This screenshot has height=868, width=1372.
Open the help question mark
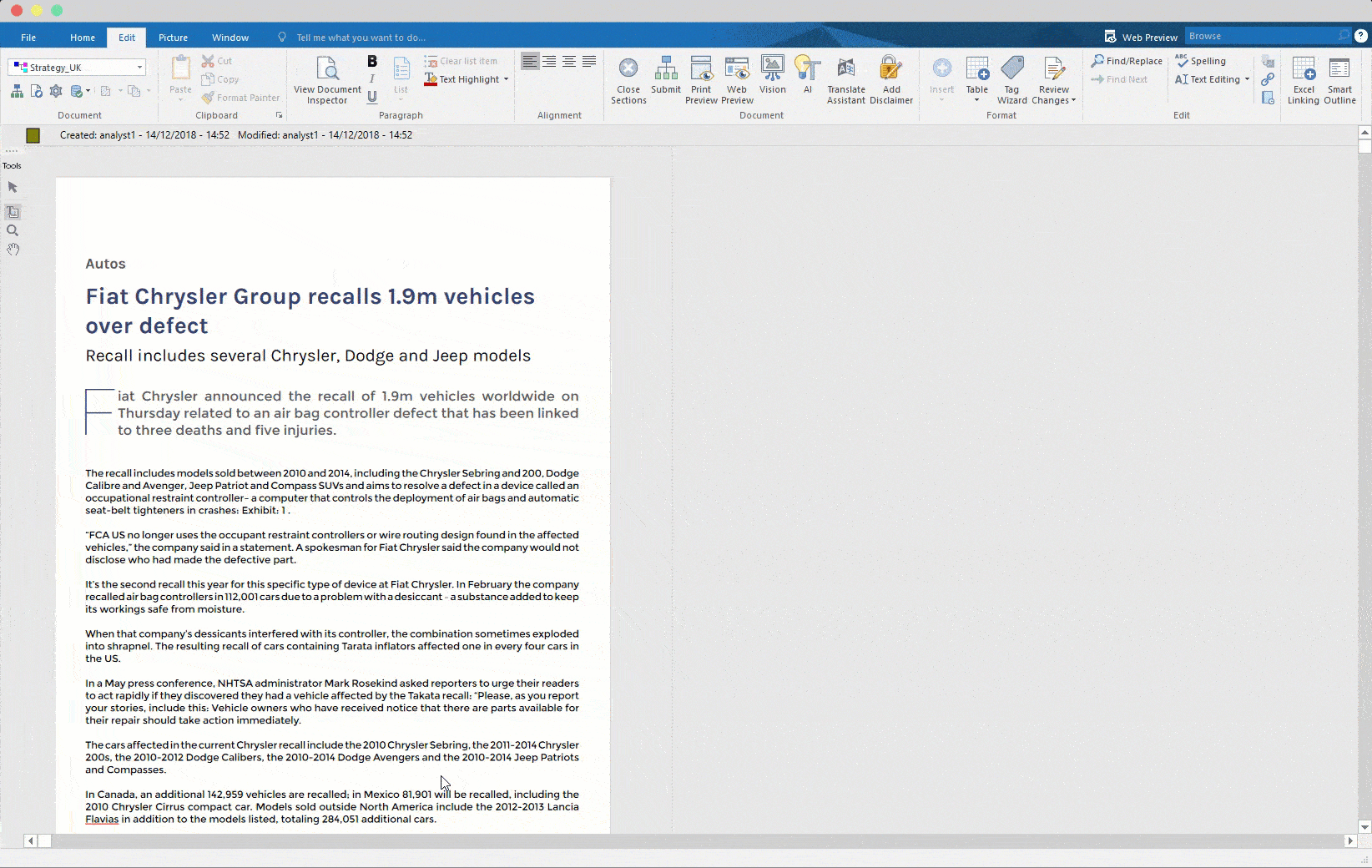coord(1360,36)
